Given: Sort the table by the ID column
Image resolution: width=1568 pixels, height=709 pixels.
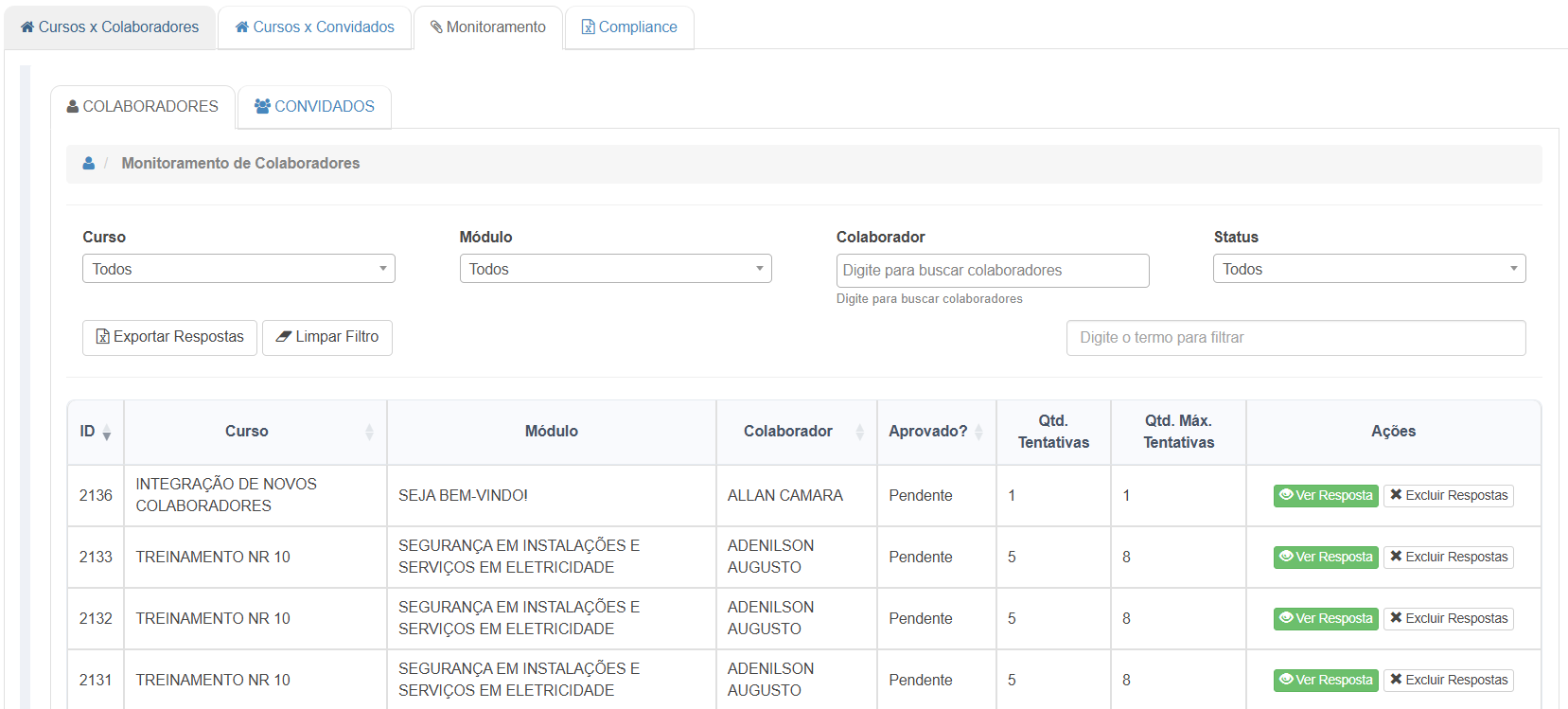Looking at the screenshot, I should tap(95, 432).
